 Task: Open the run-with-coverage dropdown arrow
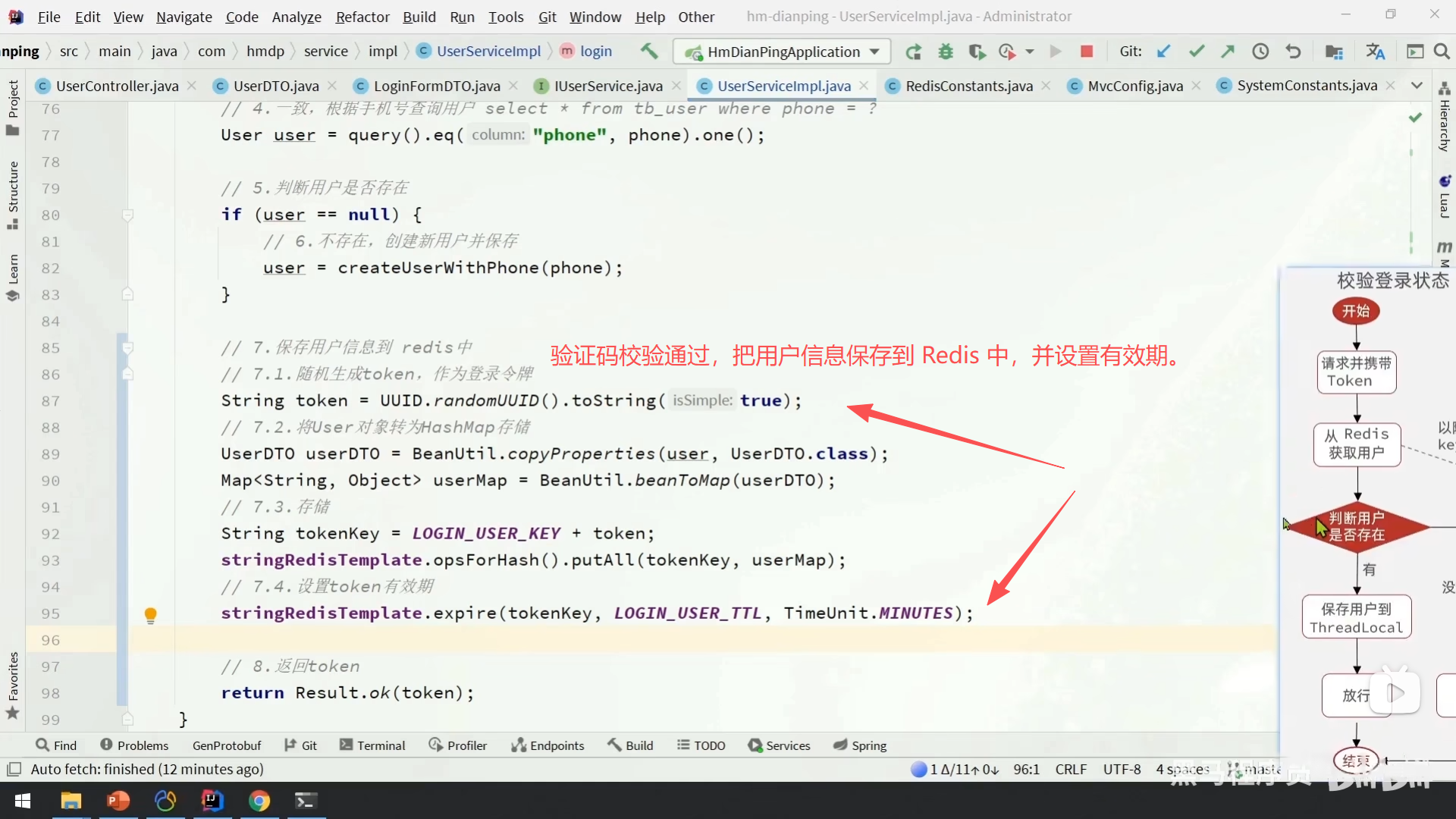point(1029,52)
